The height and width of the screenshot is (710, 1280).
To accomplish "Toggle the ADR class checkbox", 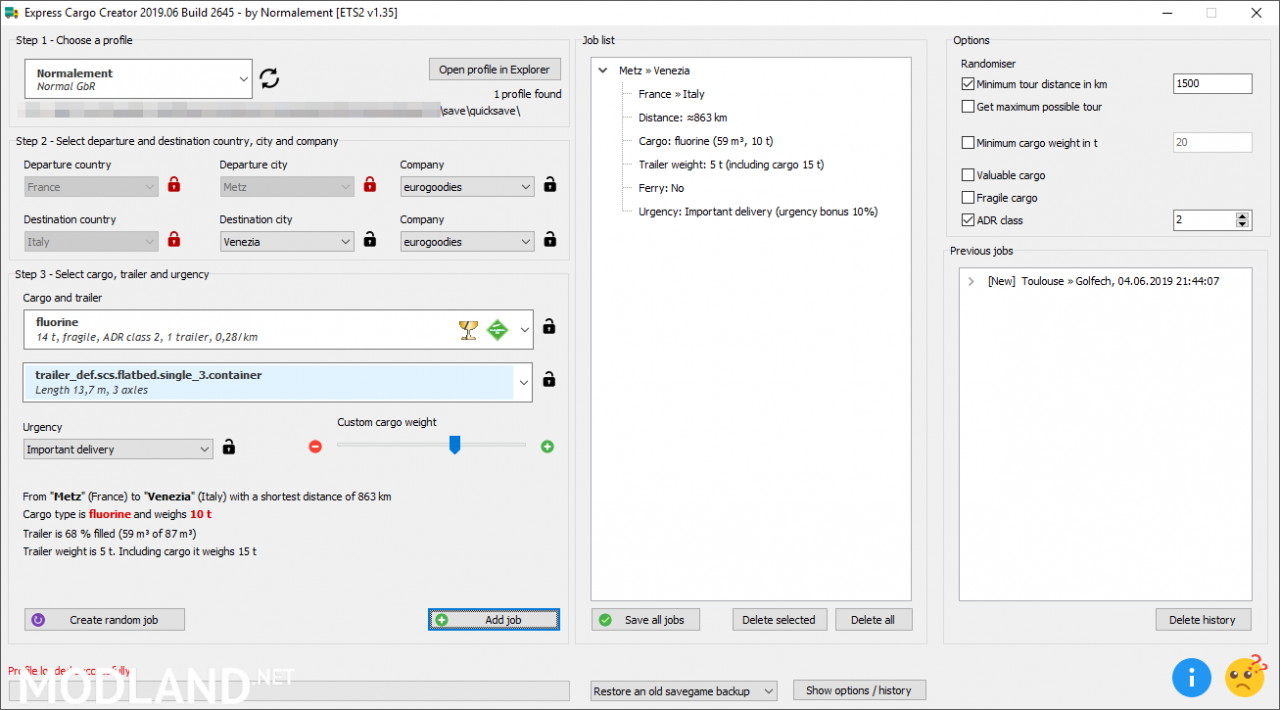I will pyautogui.click(x=967, y=220).
